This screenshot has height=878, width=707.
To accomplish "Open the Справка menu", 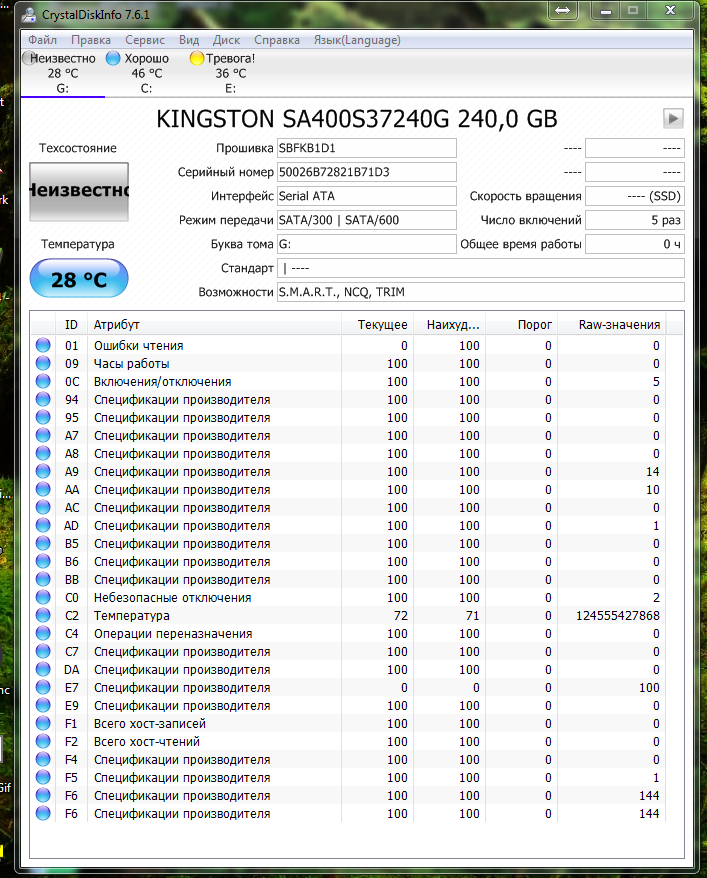I will [x=277, y=40].
